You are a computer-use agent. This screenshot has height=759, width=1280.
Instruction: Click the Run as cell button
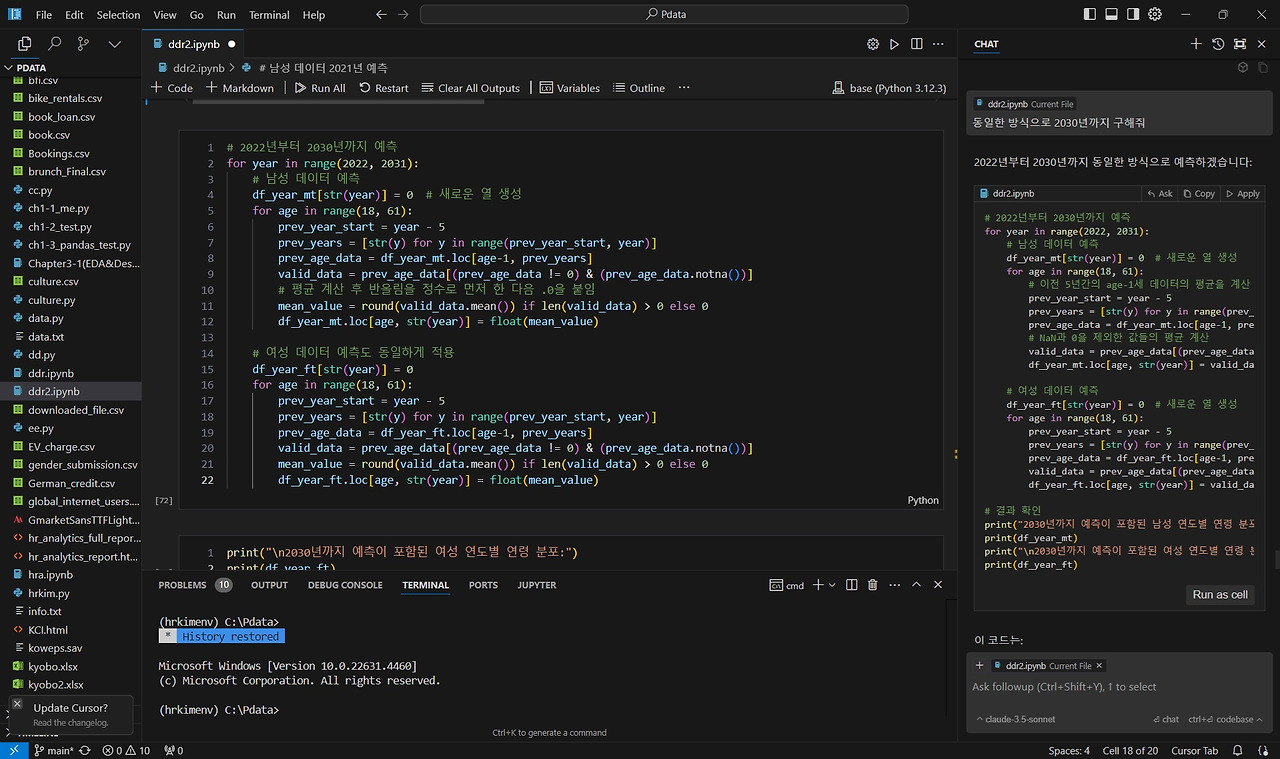click(x=1219, y=594)
